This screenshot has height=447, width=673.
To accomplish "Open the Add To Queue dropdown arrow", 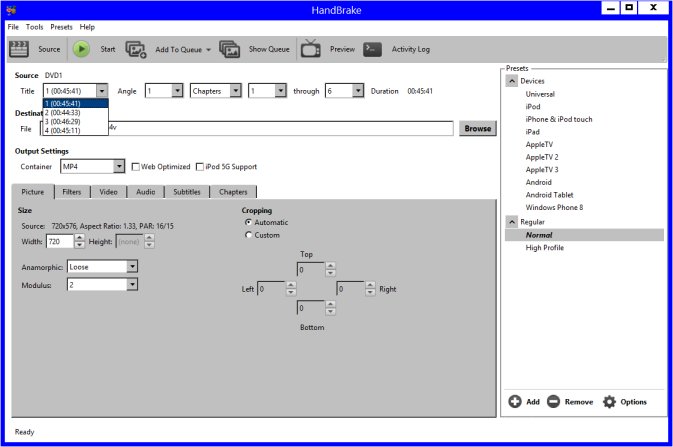I will click(x=209, y=50).
